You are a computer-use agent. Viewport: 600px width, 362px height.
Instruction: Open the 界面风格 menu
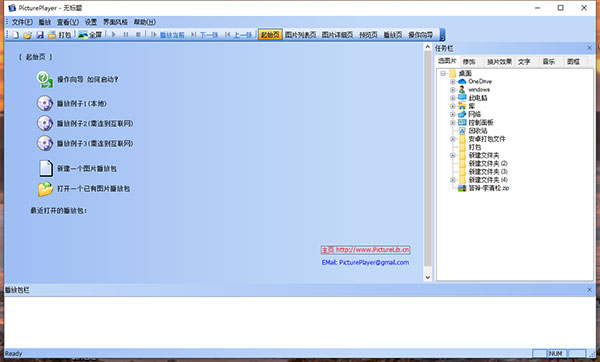pos(115,22)
